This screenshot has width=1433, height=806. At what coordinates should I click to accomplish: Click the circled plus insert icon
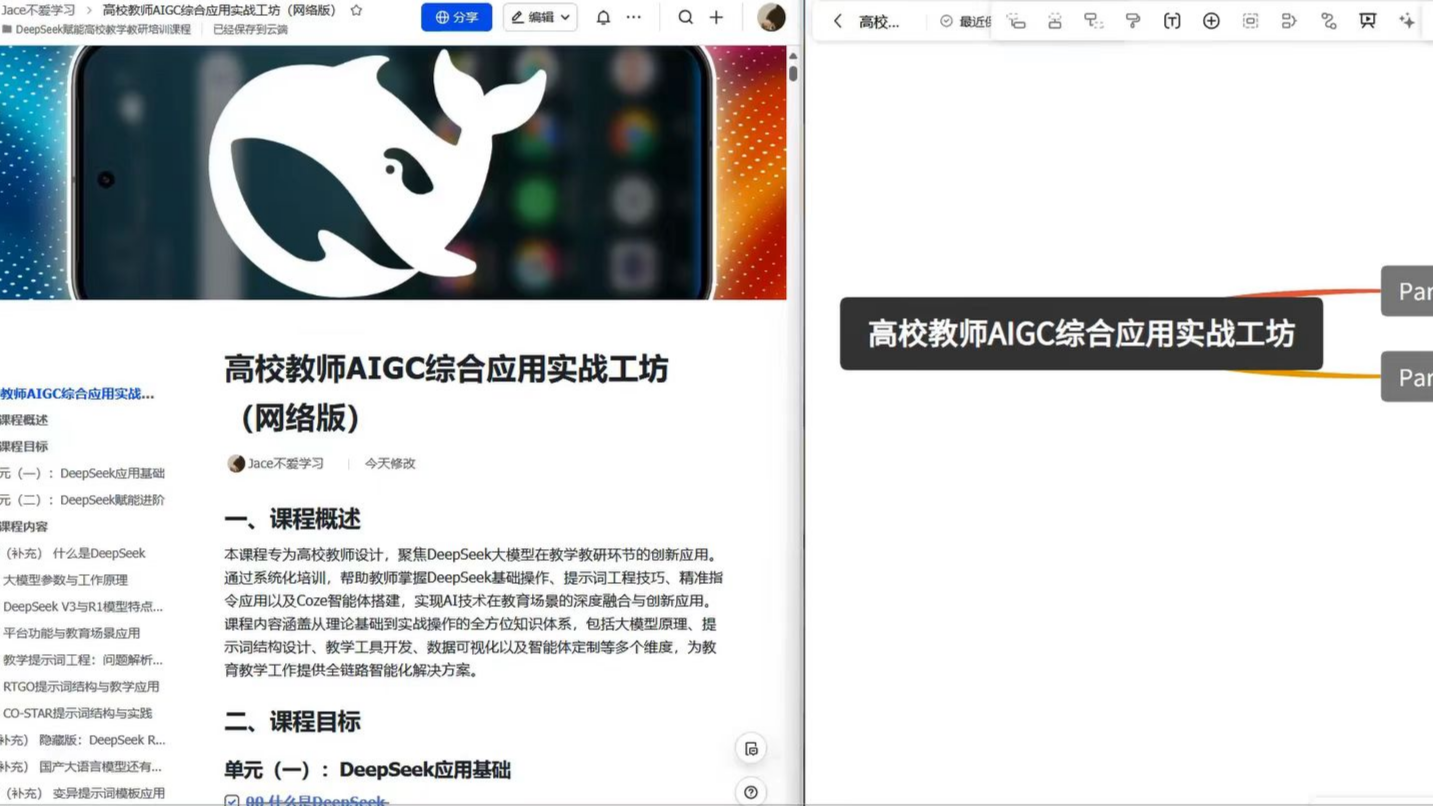click(x=1211, y=21)
